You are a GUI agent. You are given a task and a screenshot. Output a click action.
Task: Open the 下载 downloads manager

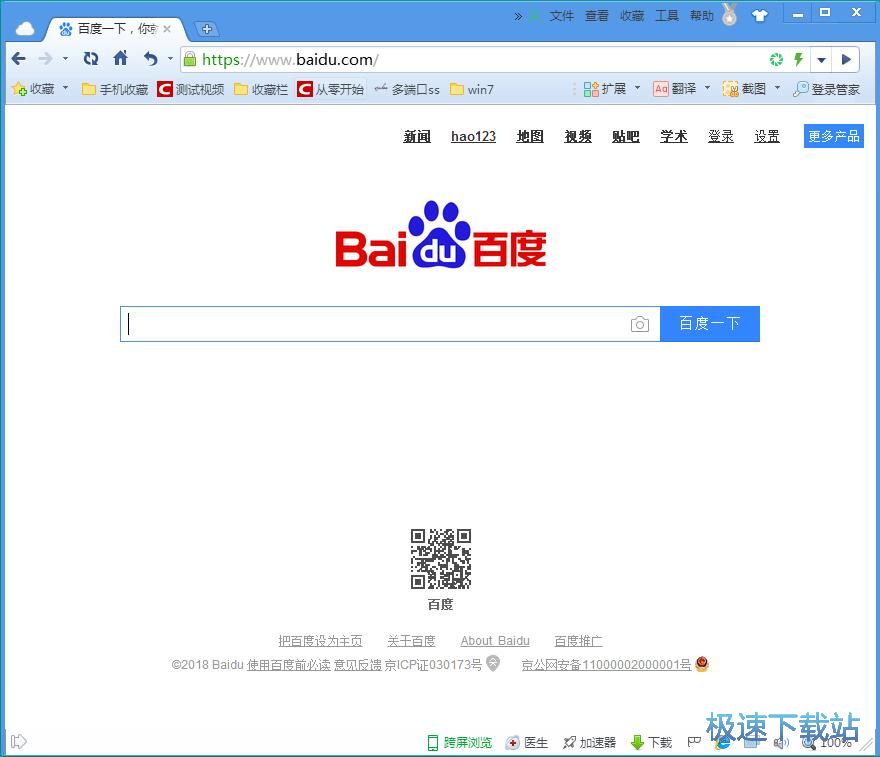pyautogui.click(x=652, y=742)
